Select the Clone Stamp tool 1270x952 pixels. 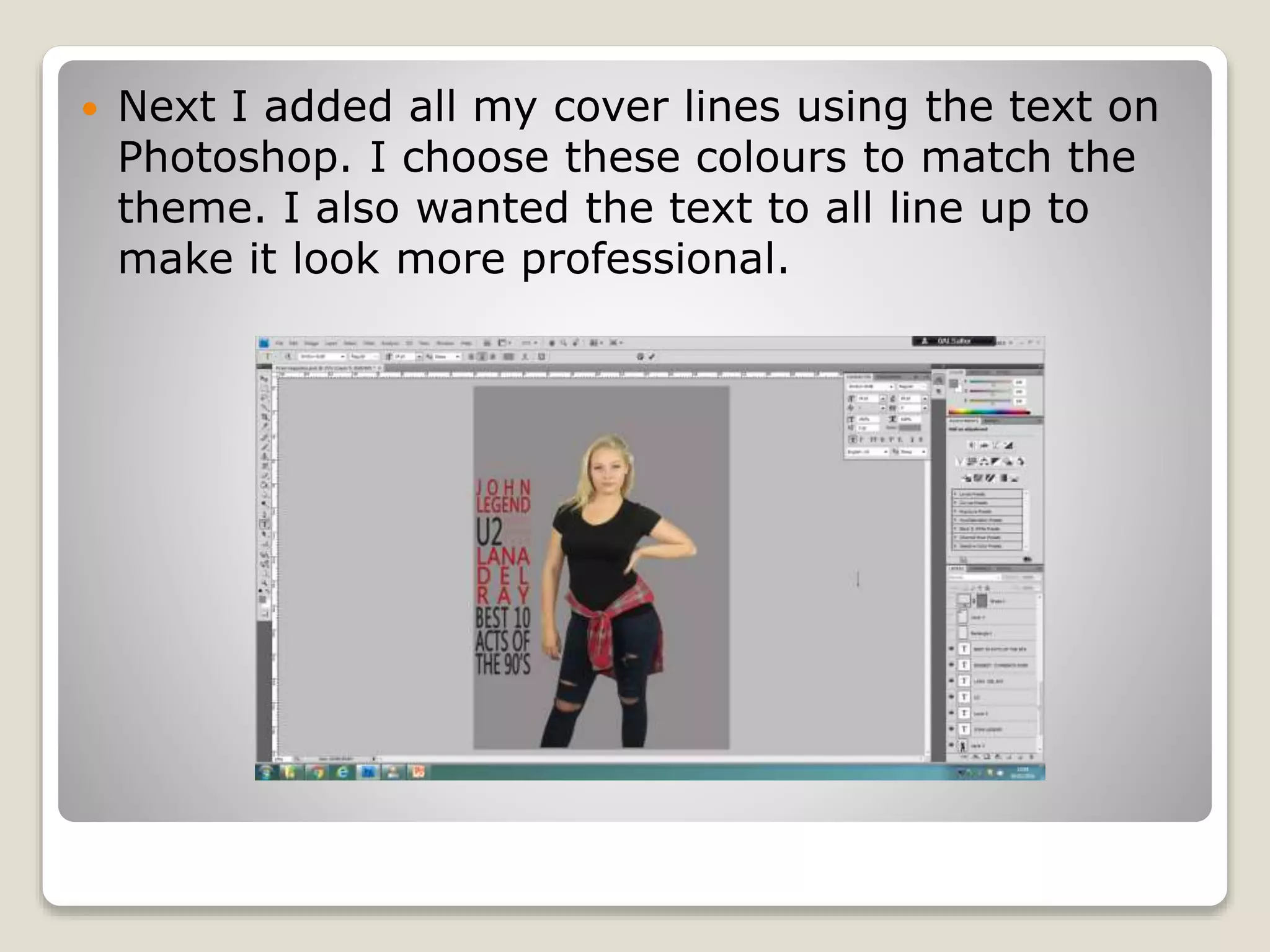[x=264, y=456]
